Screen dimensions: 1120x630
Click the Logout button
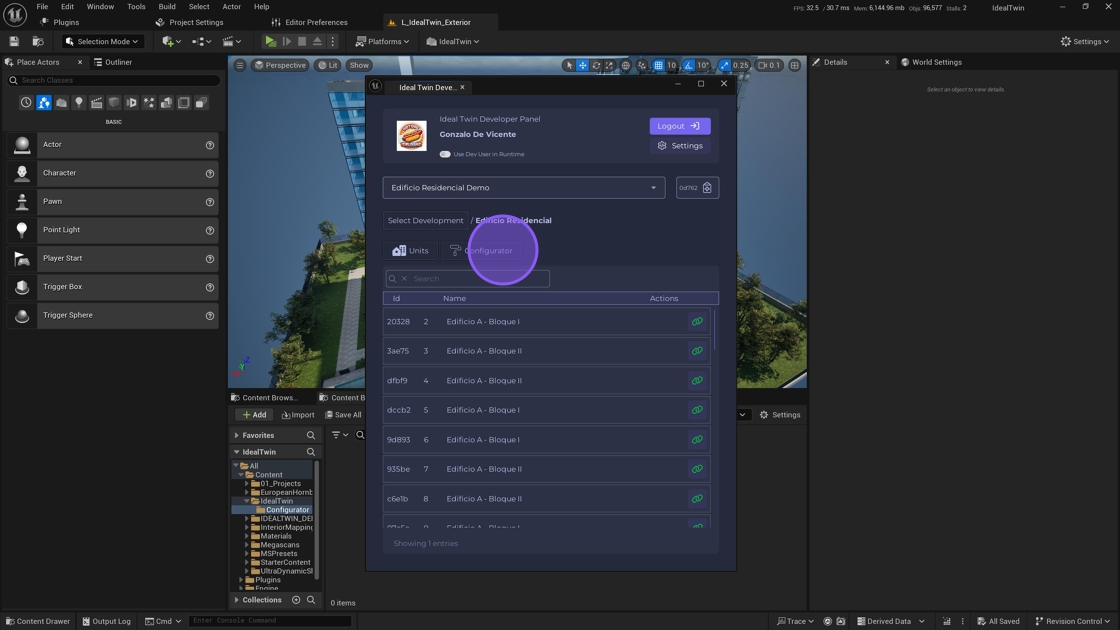pyautogui.click(x=680, y=126)
